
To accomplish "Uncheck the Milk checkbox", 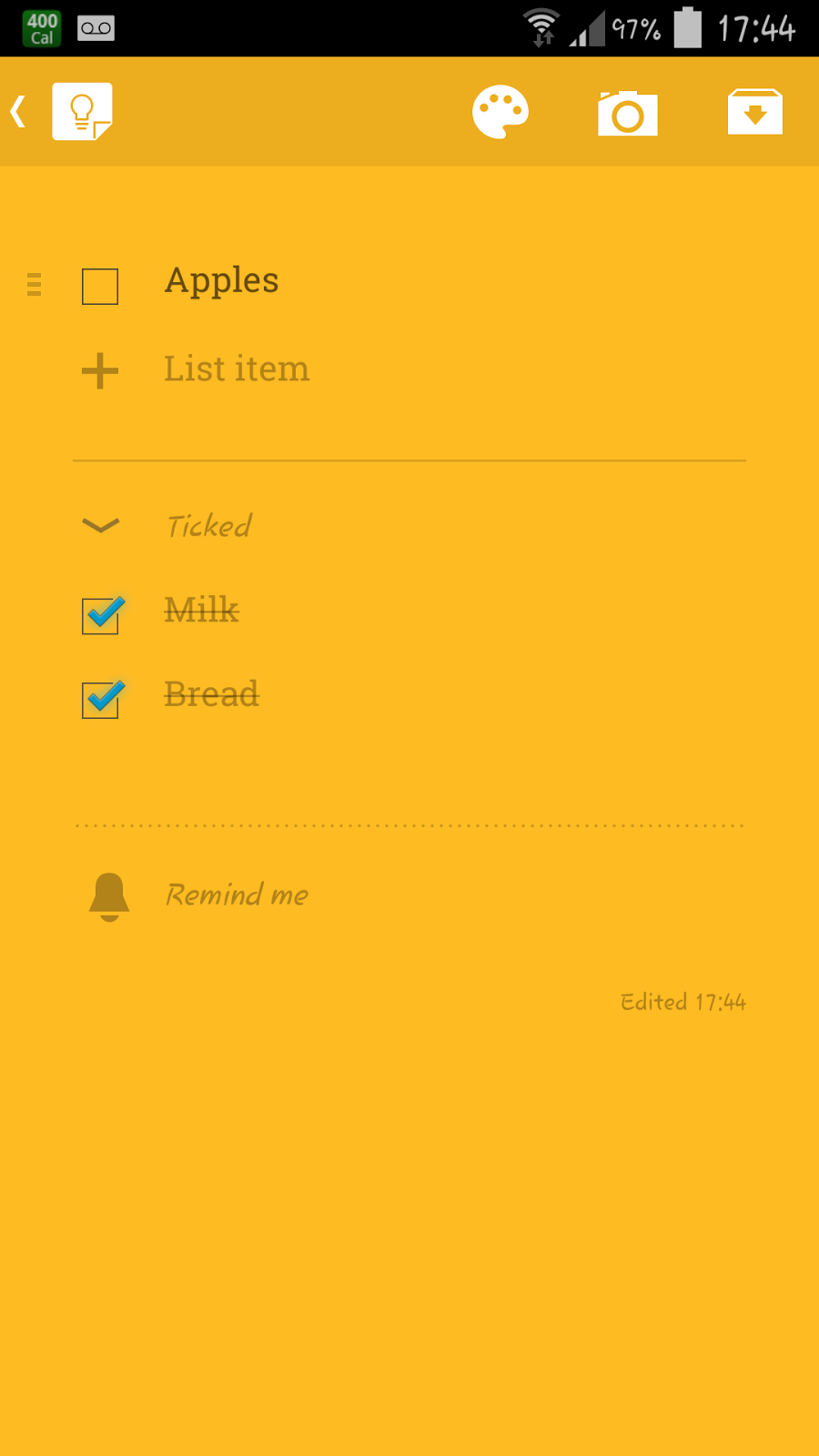I will click(102, 614).
